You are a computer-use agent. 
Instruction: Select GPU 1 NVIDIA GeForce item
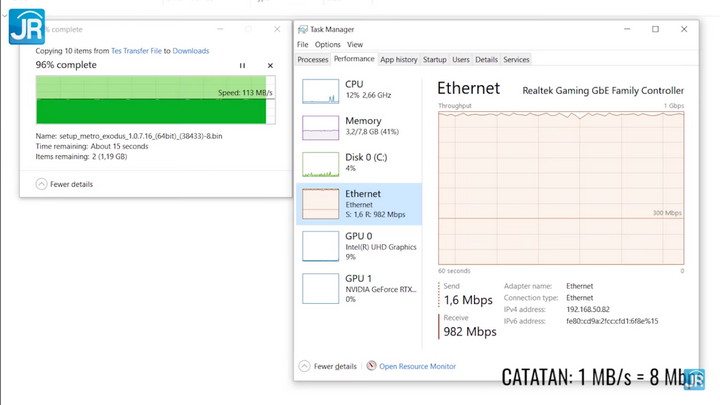point(359,288)
